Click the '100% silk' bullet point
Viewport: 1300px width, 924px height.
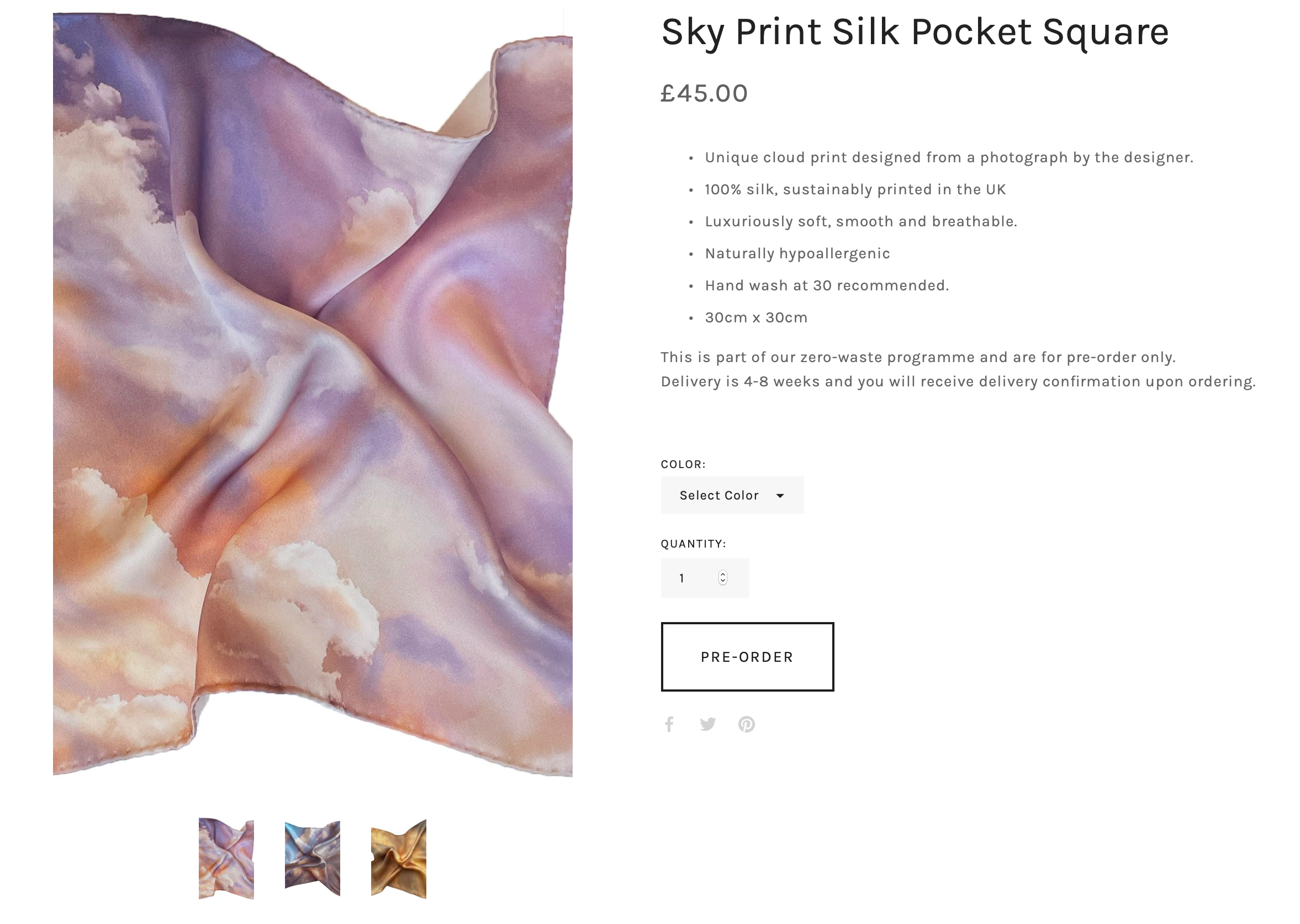pyautogui.click(x=855, y=189)
